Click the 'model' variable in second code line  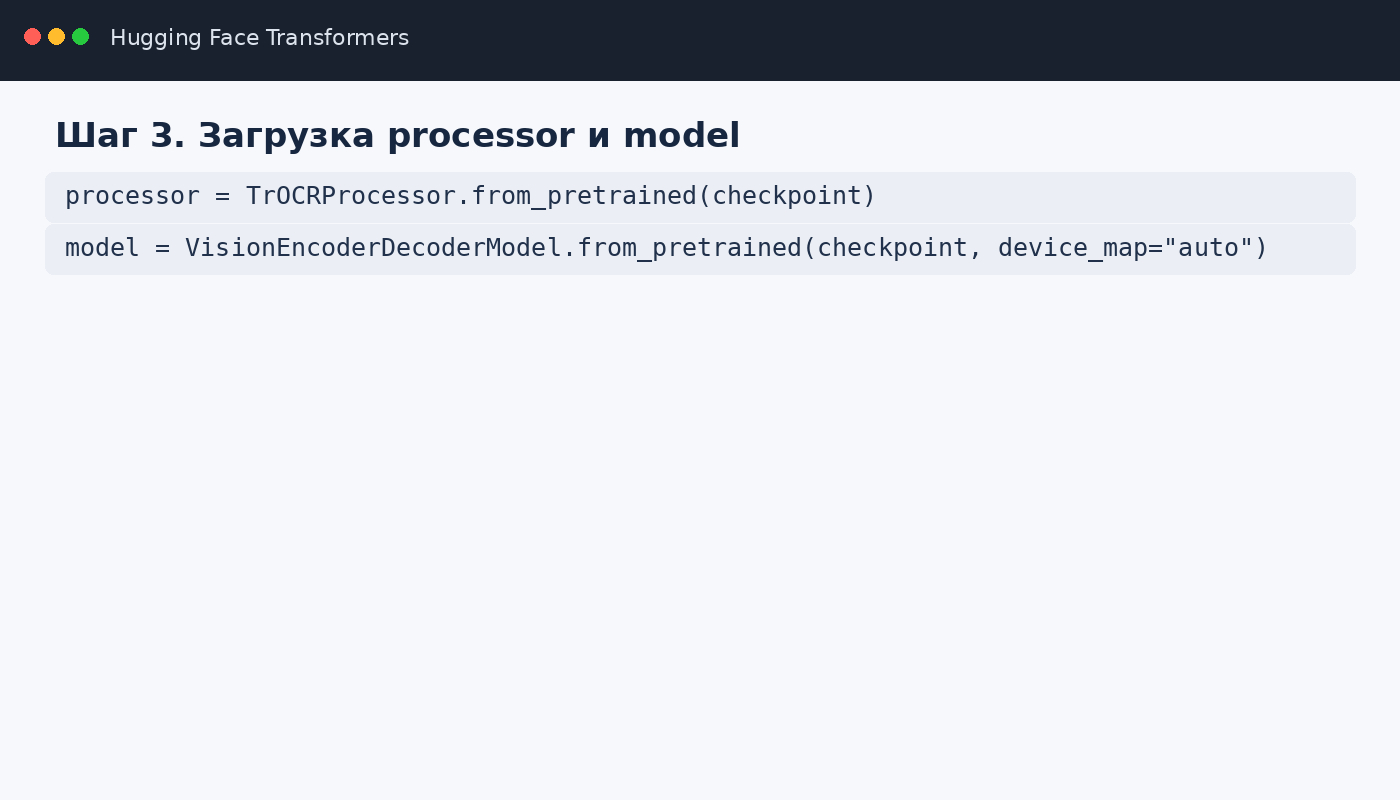(x=102, y=248)
